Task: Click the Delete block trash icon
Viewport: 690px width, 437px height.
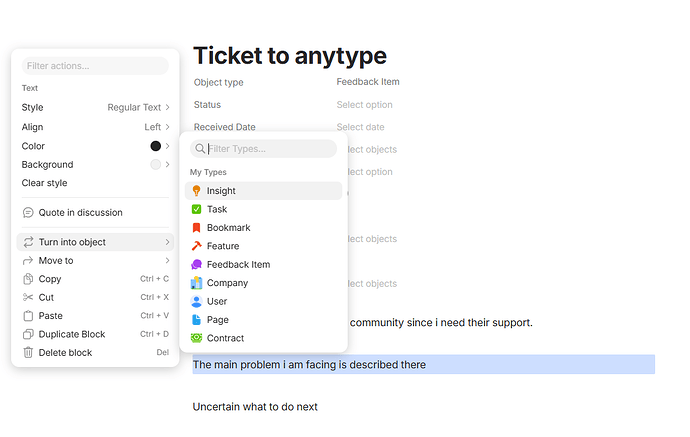Action: coord(28,353)
